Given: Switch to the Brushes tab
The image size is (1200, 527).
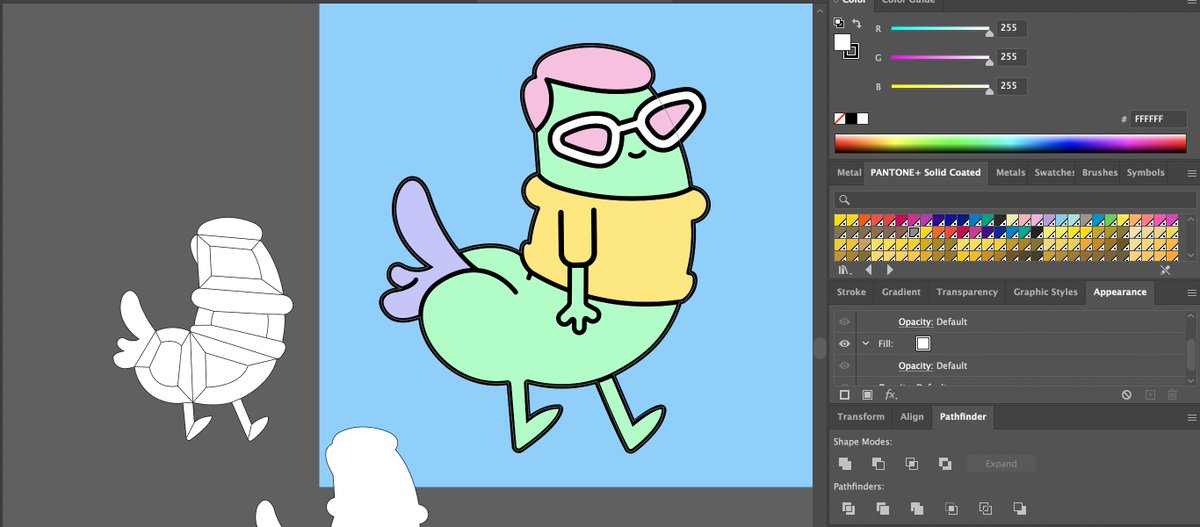Looking at the screenshot, I should click(1100, 172).
